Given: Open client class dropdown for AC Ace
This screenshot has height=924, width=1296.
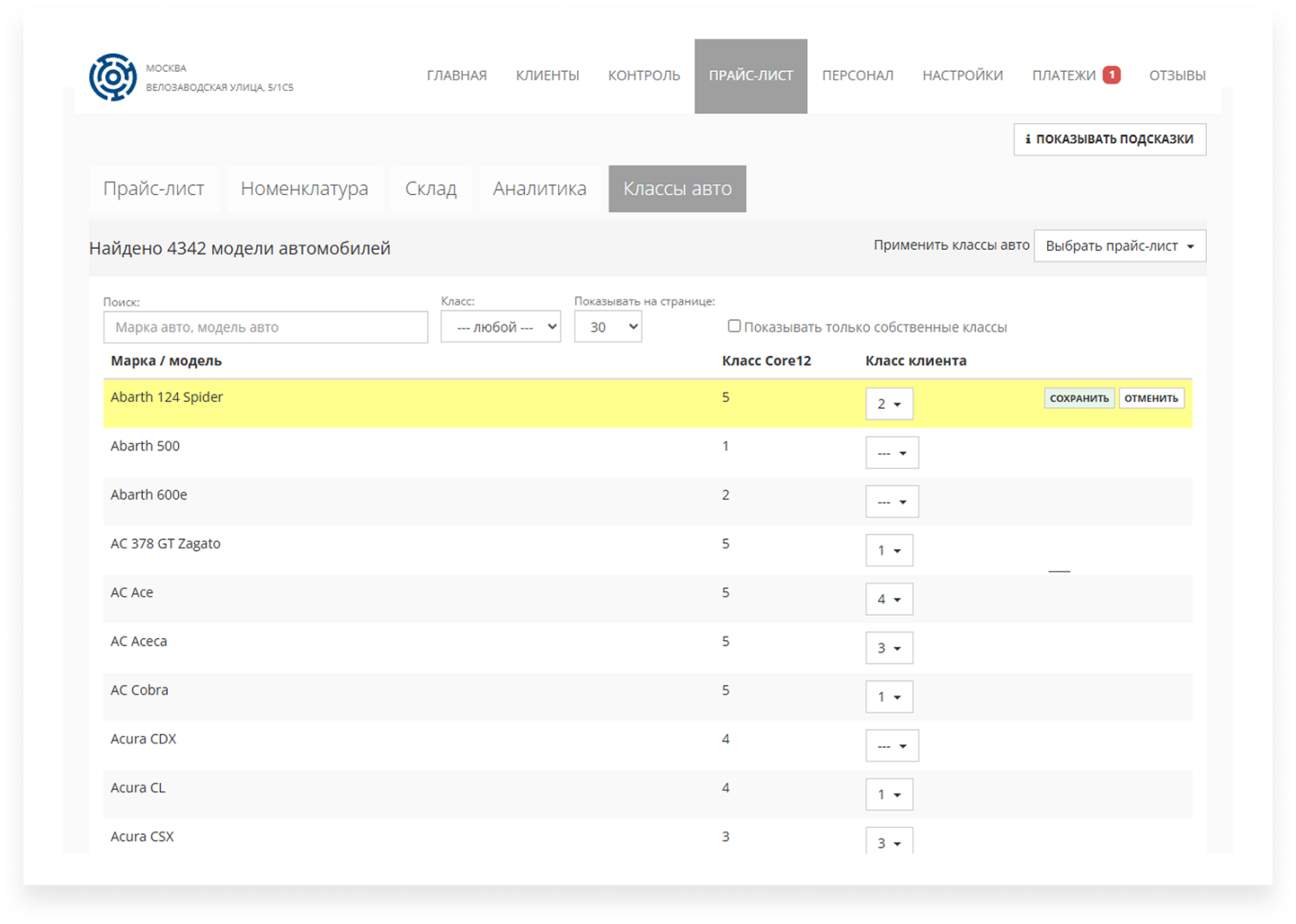Looking at the screenshot, I should pos(889,599).
